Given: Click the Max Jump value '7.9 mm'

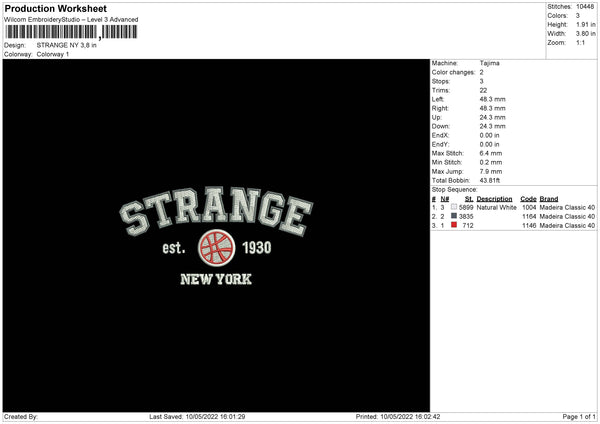Looking at the screenshot, I should point(491,171).
